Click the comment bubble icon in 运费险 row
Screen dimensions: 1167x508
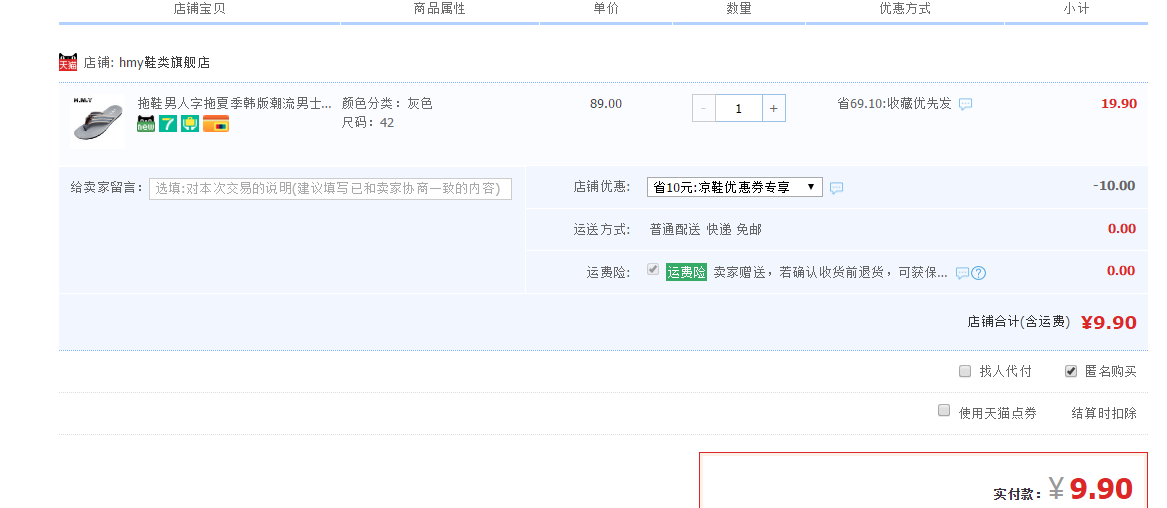coord(962,273)
